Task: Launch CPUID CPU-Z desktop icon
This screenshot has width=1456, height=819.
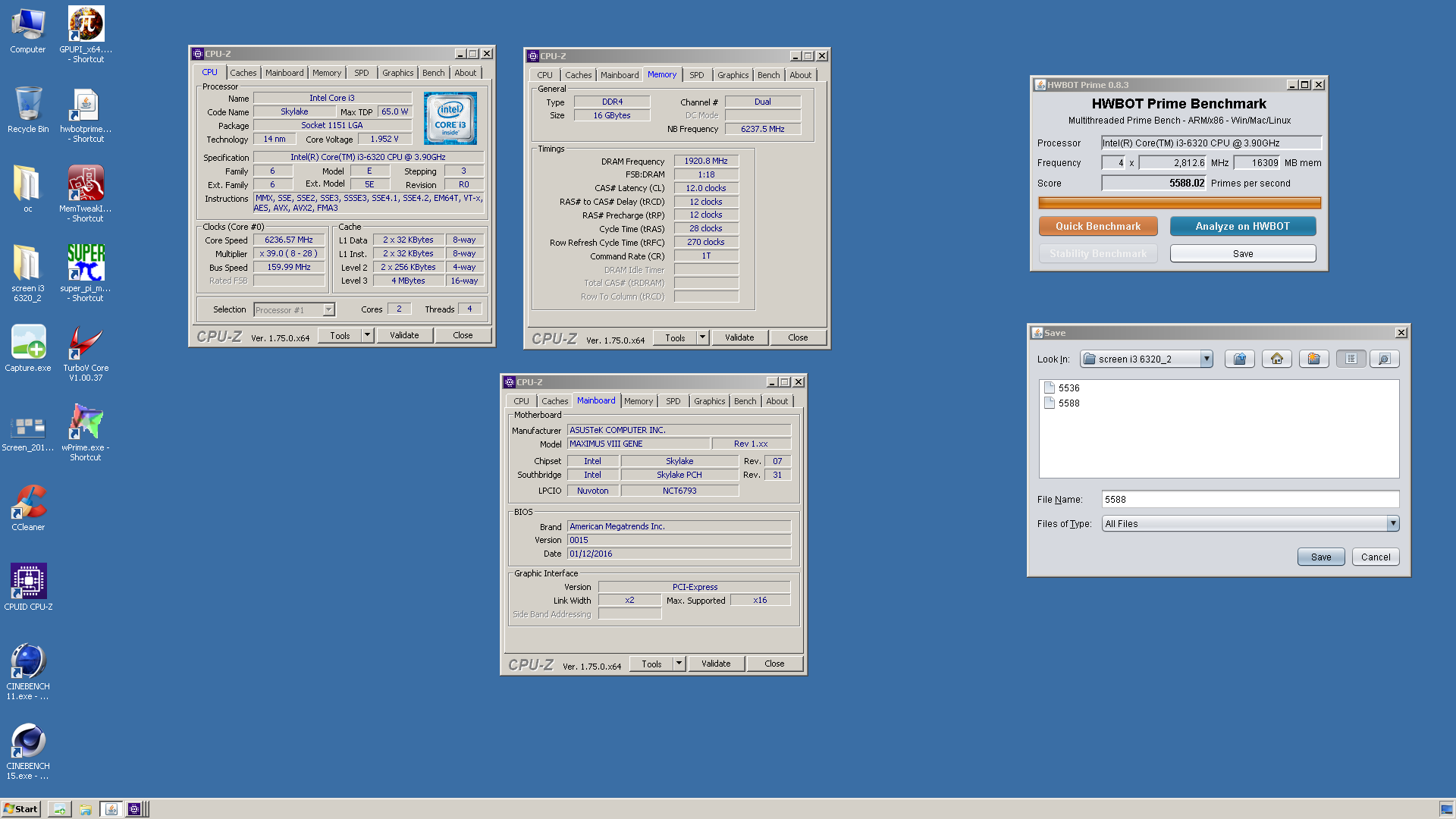Action: click(28, 587)
